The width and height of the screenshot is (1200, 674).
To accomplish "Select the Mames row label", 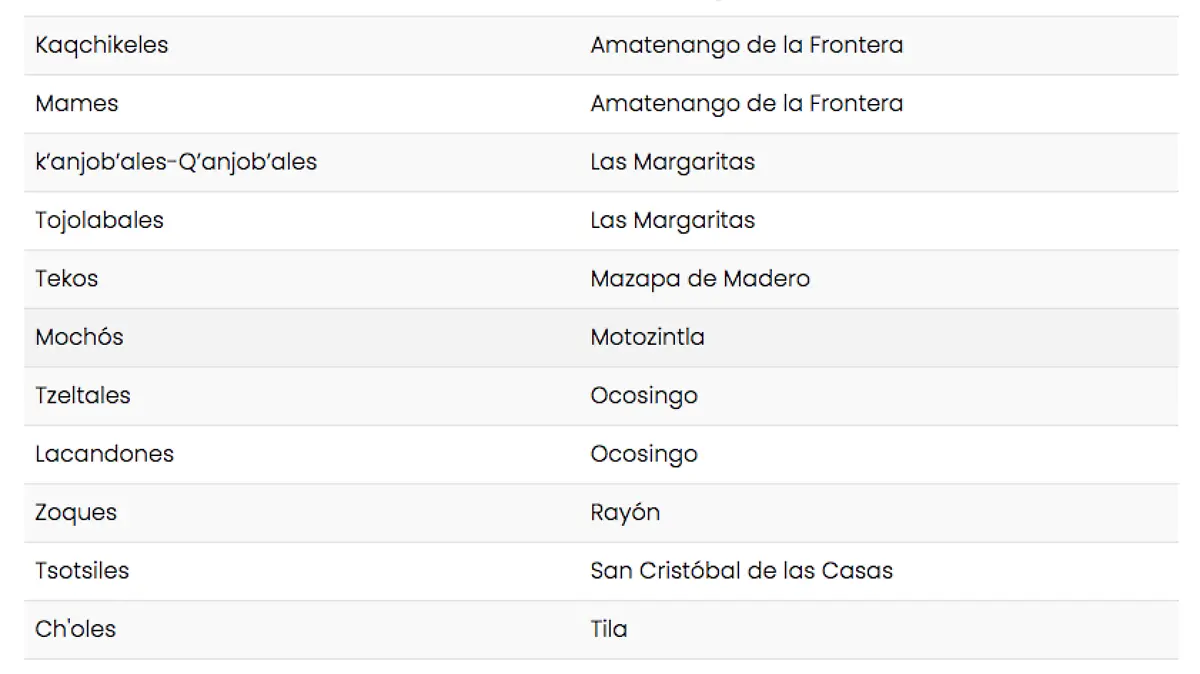I will (77, 103).
